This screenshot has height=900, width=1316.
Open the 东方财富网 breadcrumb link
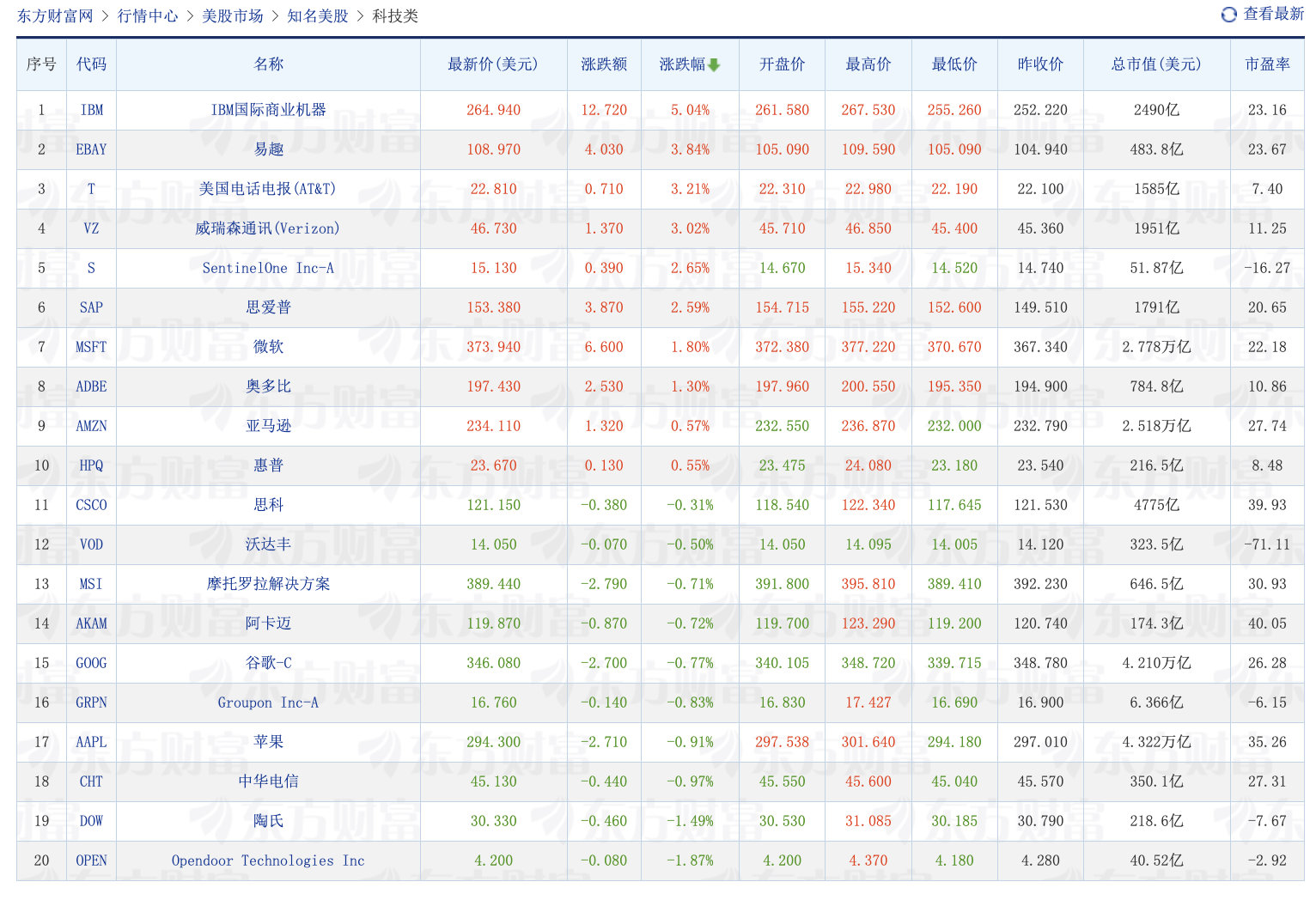55,16
